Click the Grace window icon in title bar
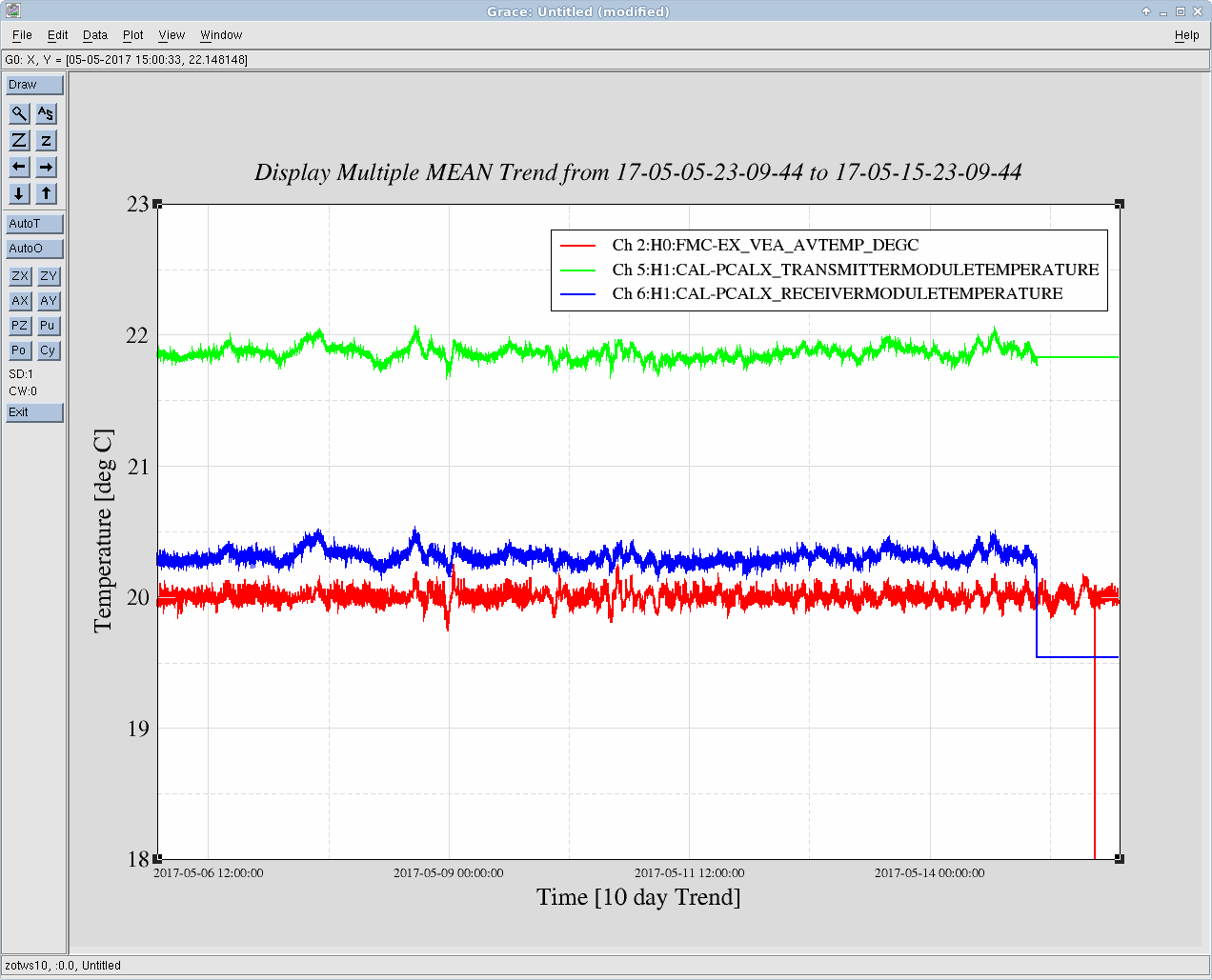The height and width of the screenshot is (980, 1212). click(x=12, y=11)
